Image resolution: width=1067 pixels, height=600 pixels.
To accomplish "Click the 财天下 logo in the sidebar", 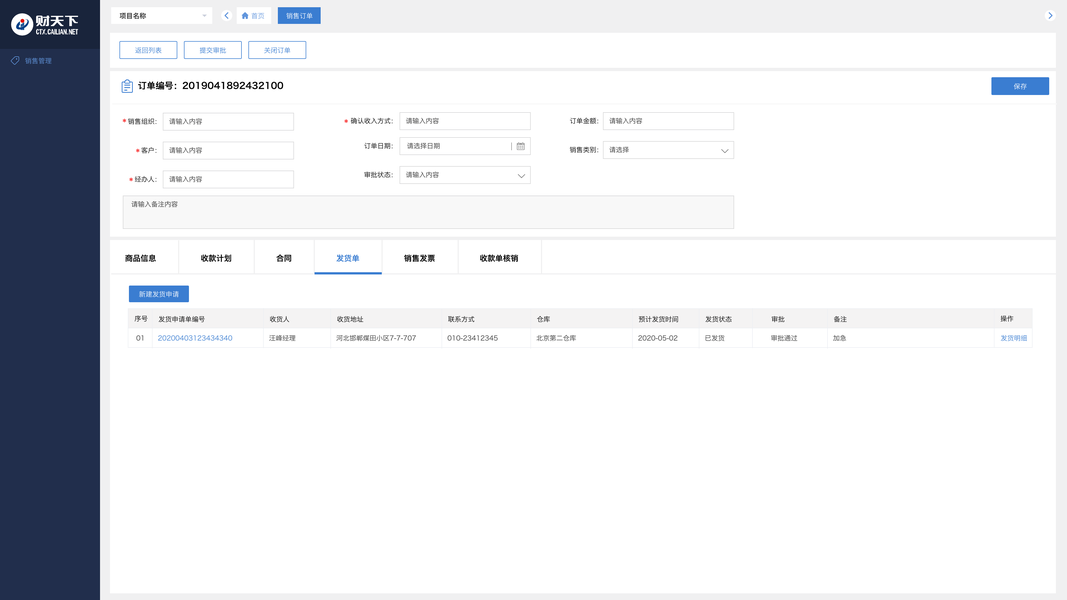I will (45, 24).
